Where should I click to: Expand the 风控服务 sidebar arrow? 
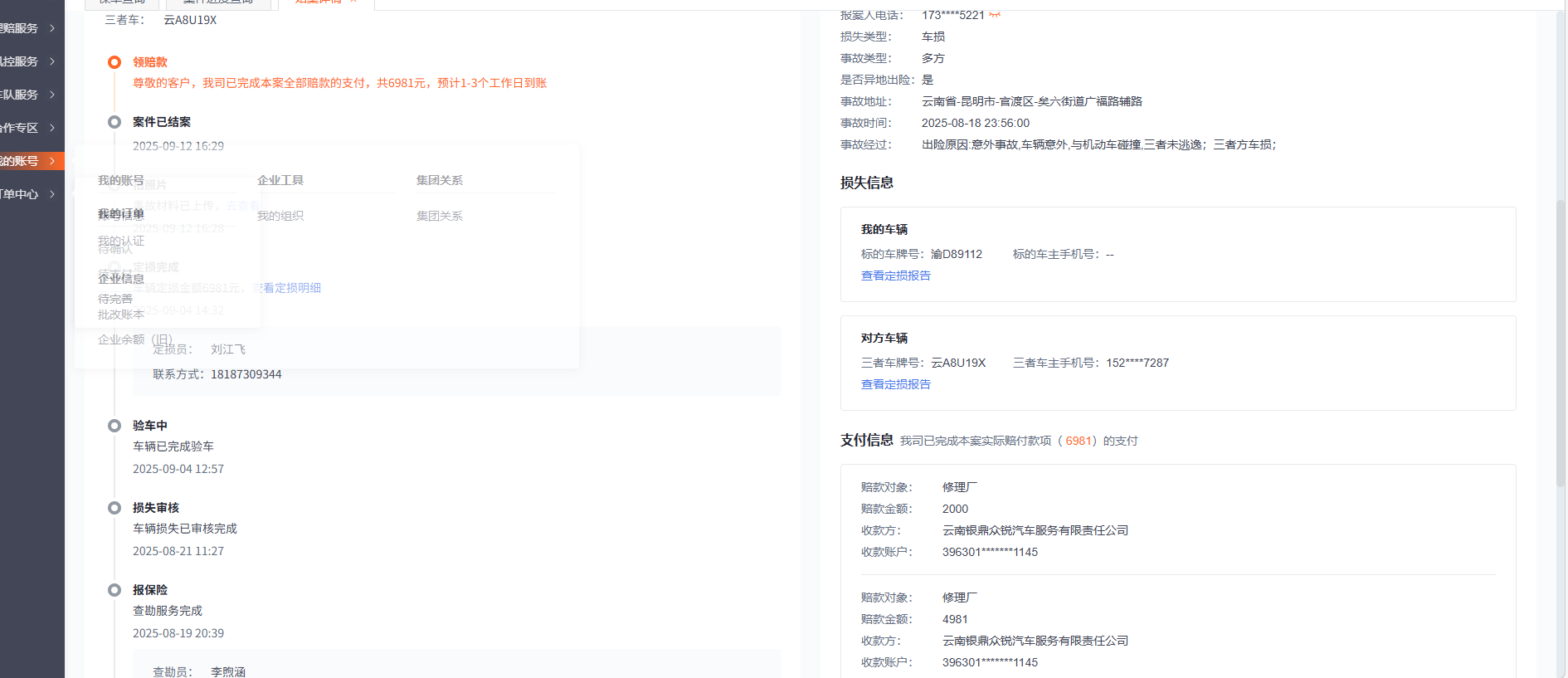click(x=52, y=61)
